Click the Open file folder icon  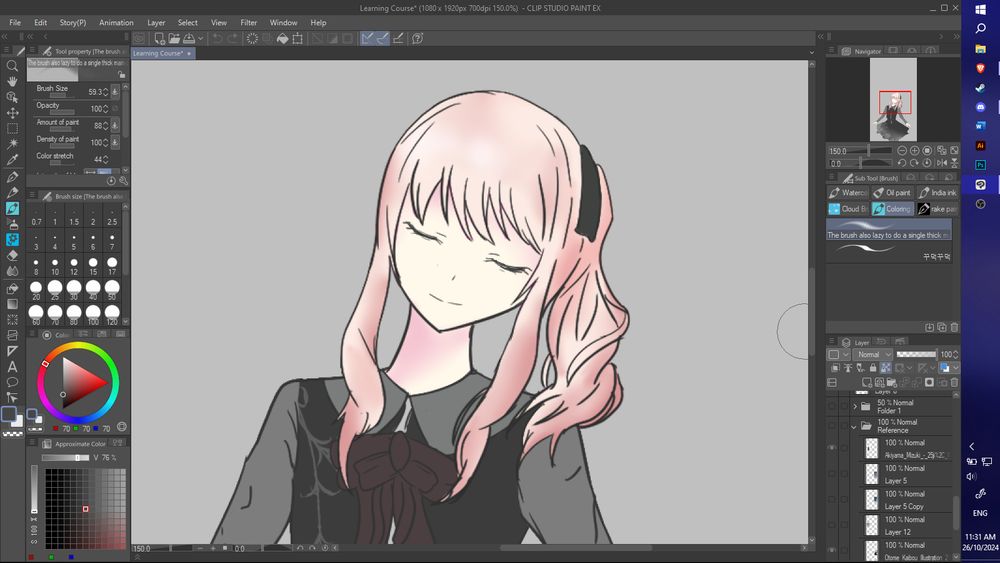click(x=174, y=38)
